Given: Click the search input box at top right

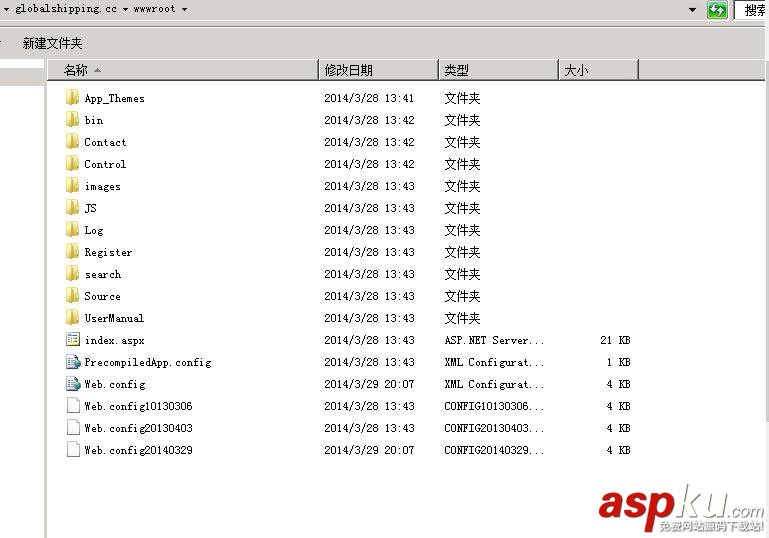Looking at the screenshot, I should (751, 10).
